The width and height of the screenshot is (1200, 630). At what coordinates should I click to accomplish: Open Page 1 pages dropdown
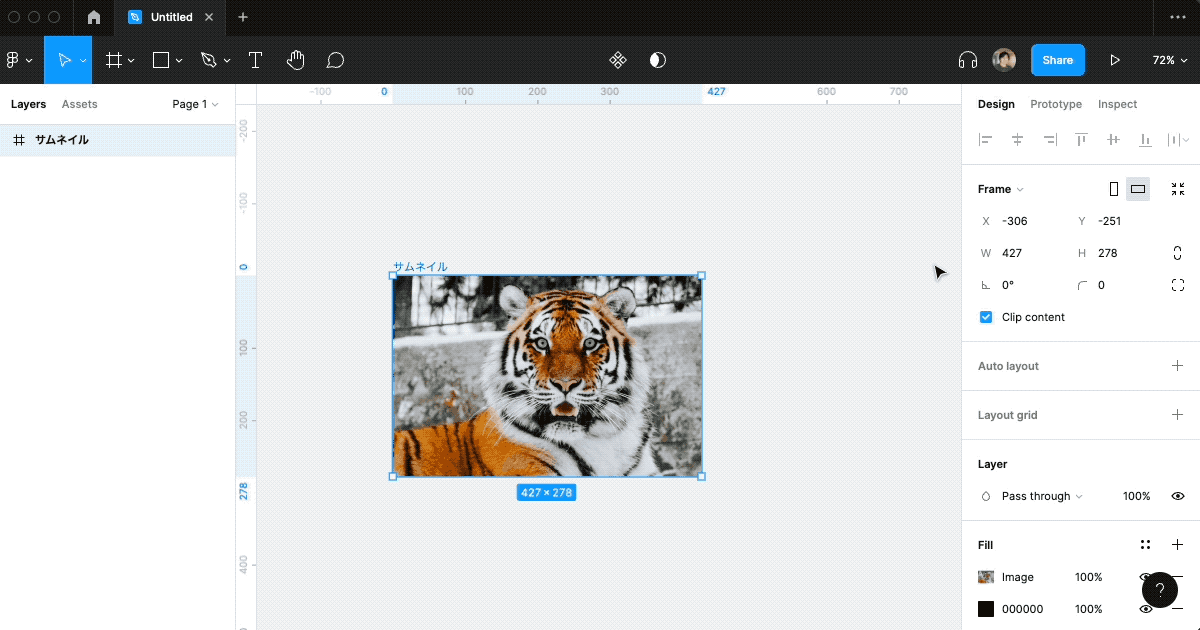(x=195, y=104)
